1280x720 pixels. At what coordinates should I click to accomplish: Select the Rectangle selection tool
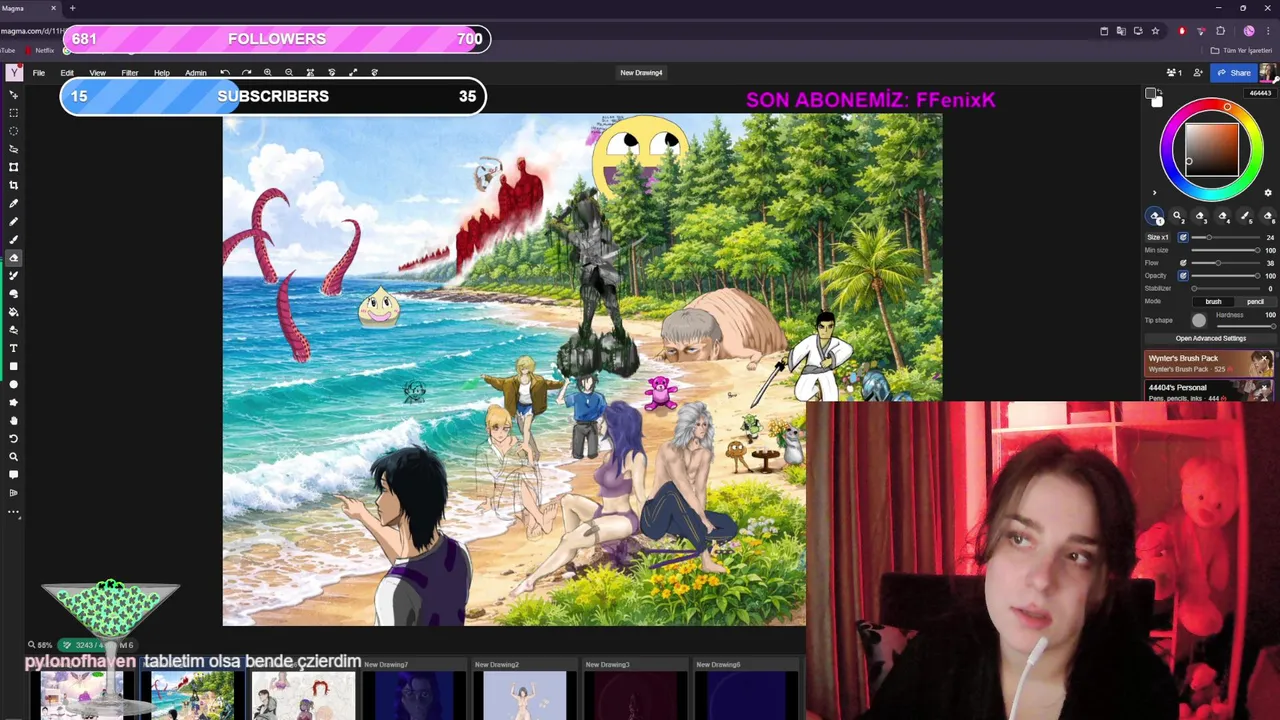(x=14, y=113)
